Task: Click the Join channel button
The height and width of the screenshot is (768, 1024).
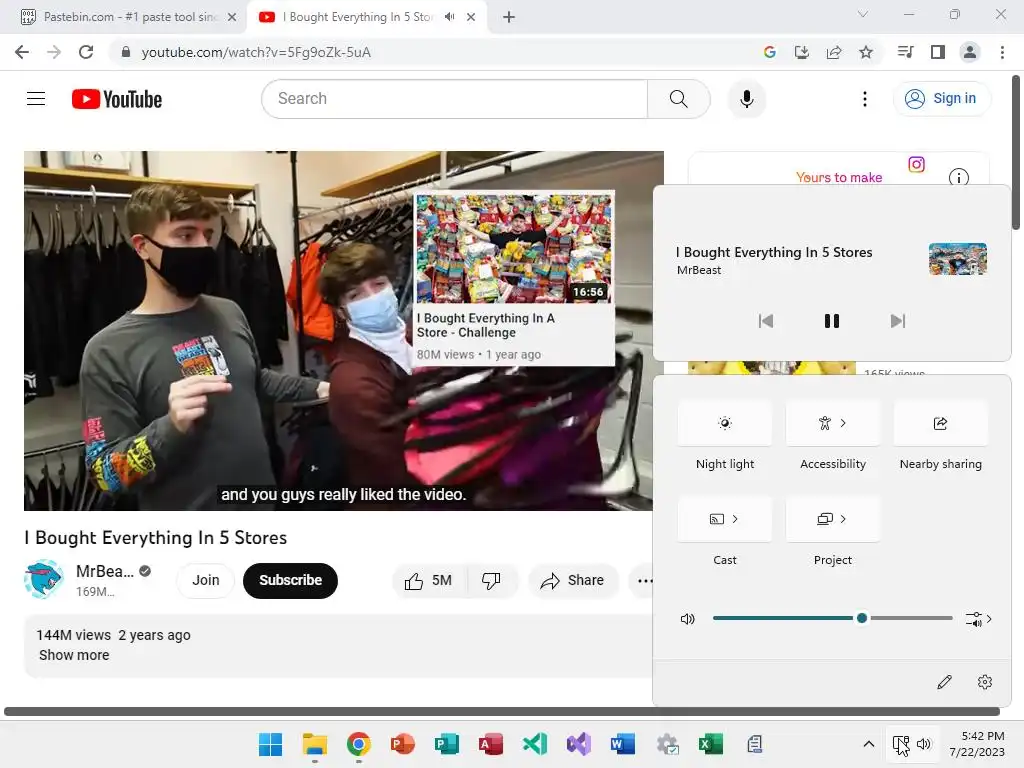Action: pyautogui.click(x=206, y=581)
